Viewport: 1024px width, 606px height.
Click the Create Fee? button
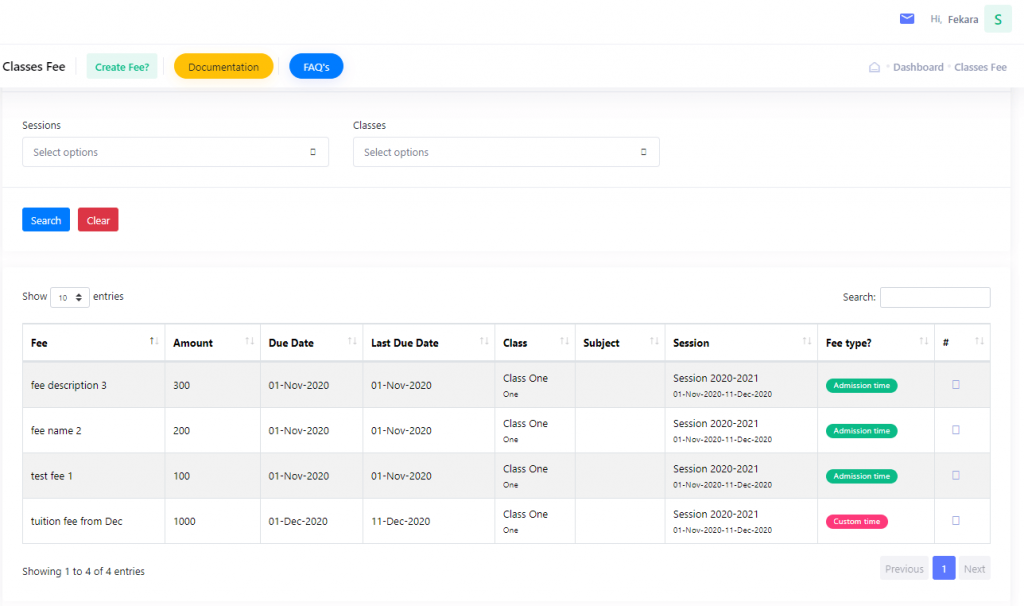(x=122, y=67)
